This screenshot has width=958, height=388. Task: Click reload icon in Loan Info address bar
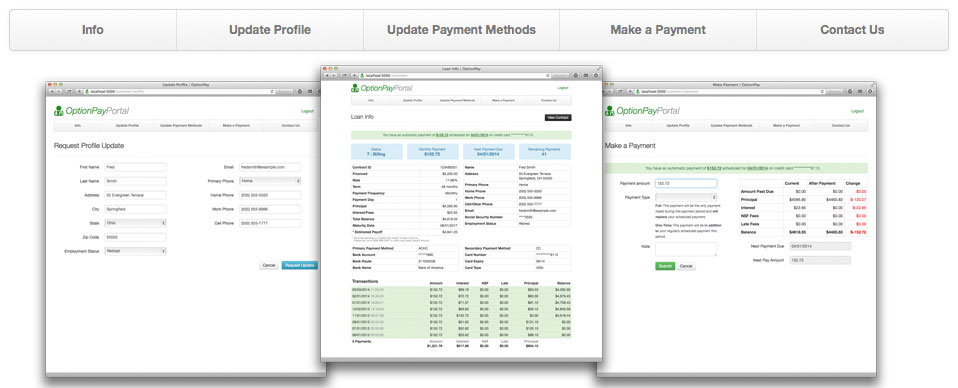547,75
